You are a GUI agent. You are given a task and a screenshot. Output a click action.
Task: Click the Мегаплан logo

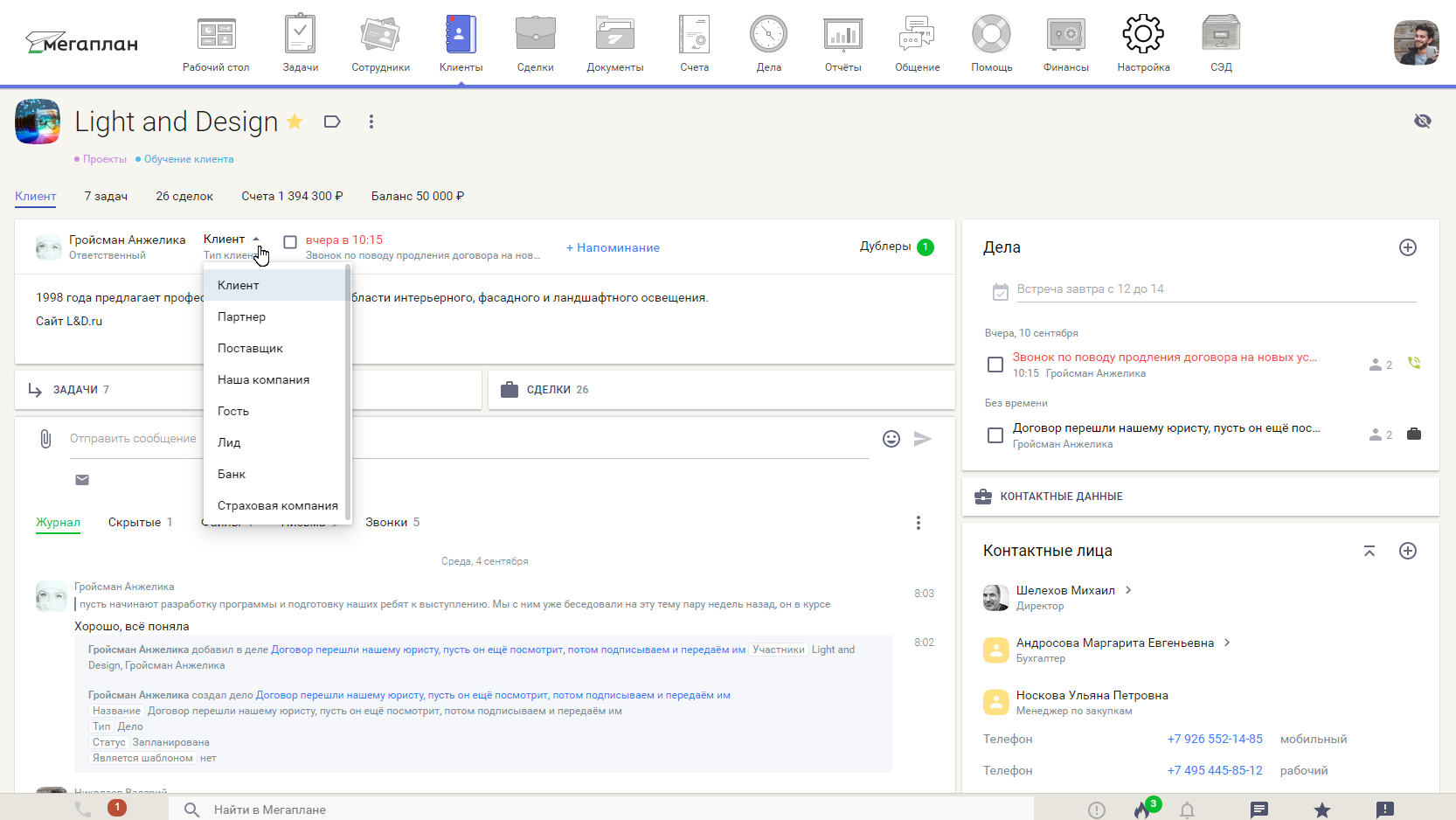pyautogui.click(x=81, y=43)
